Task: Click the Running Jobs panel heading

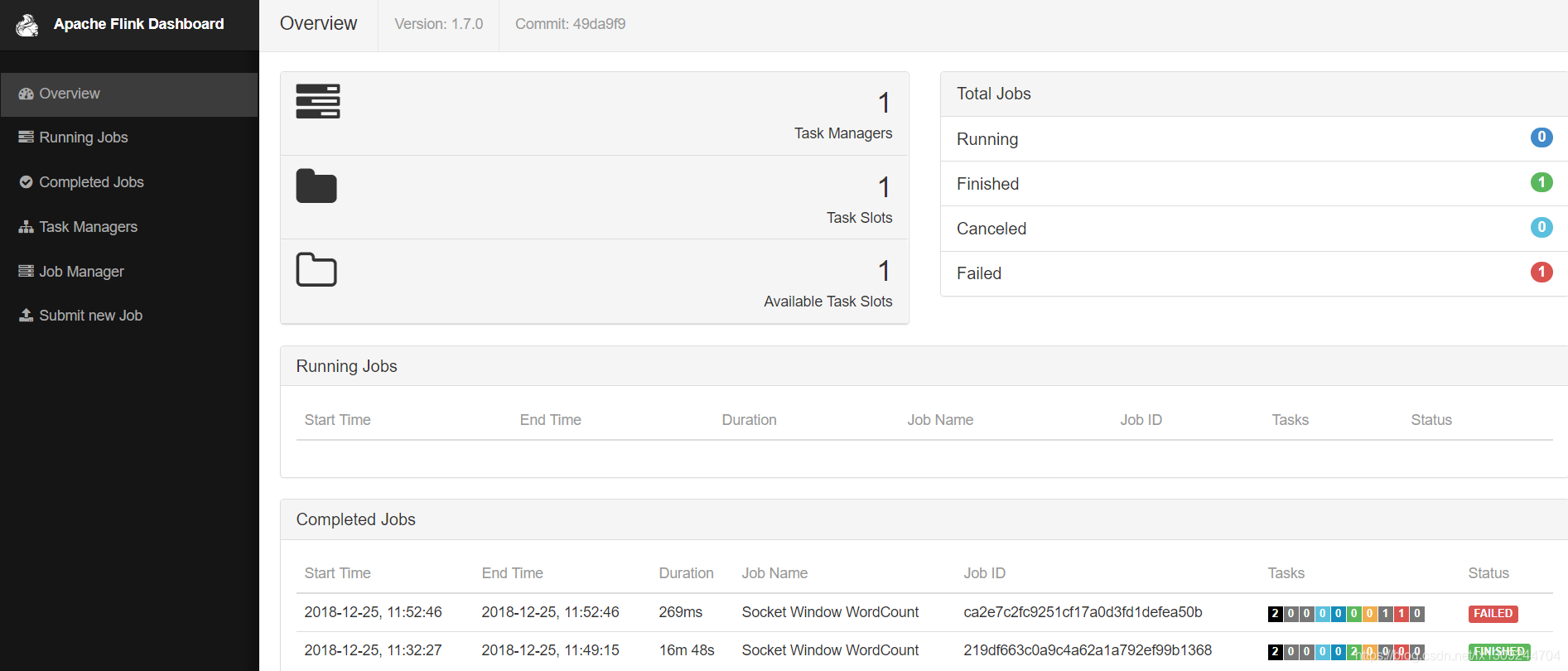Action: (x=346, y=366)
